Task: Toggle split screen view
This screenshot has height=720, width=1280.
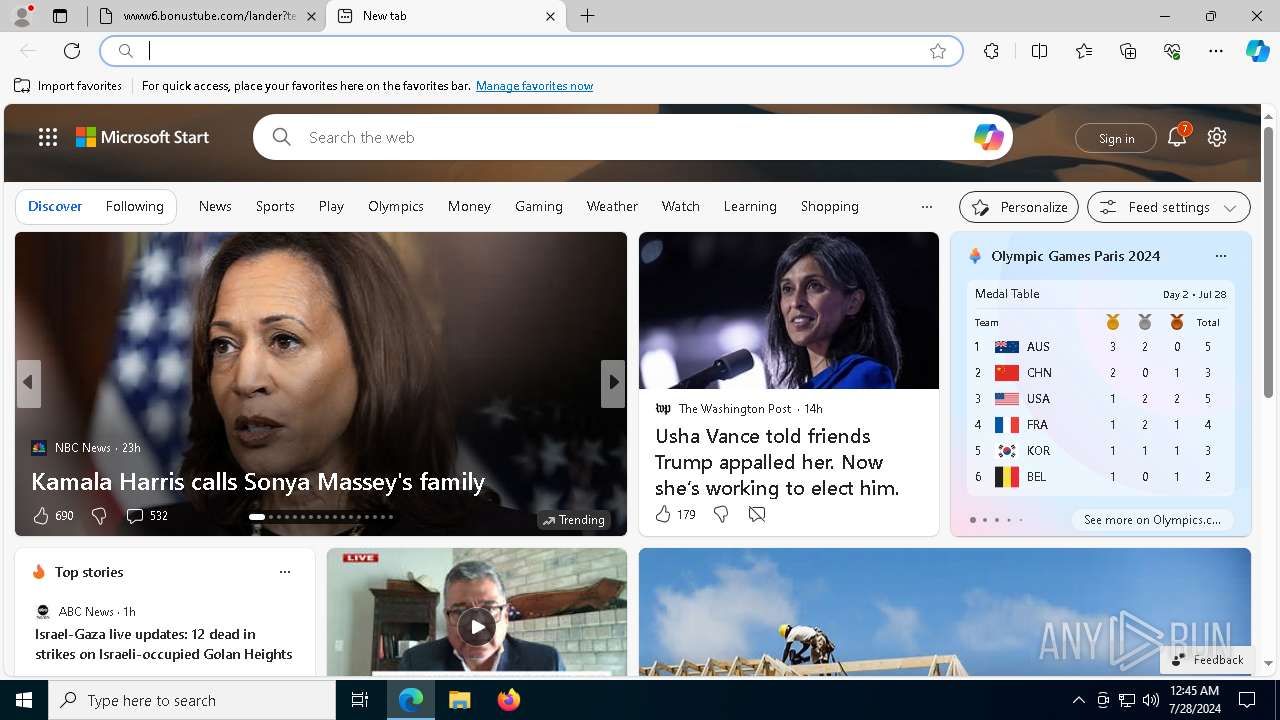Action: [1040, 51]
